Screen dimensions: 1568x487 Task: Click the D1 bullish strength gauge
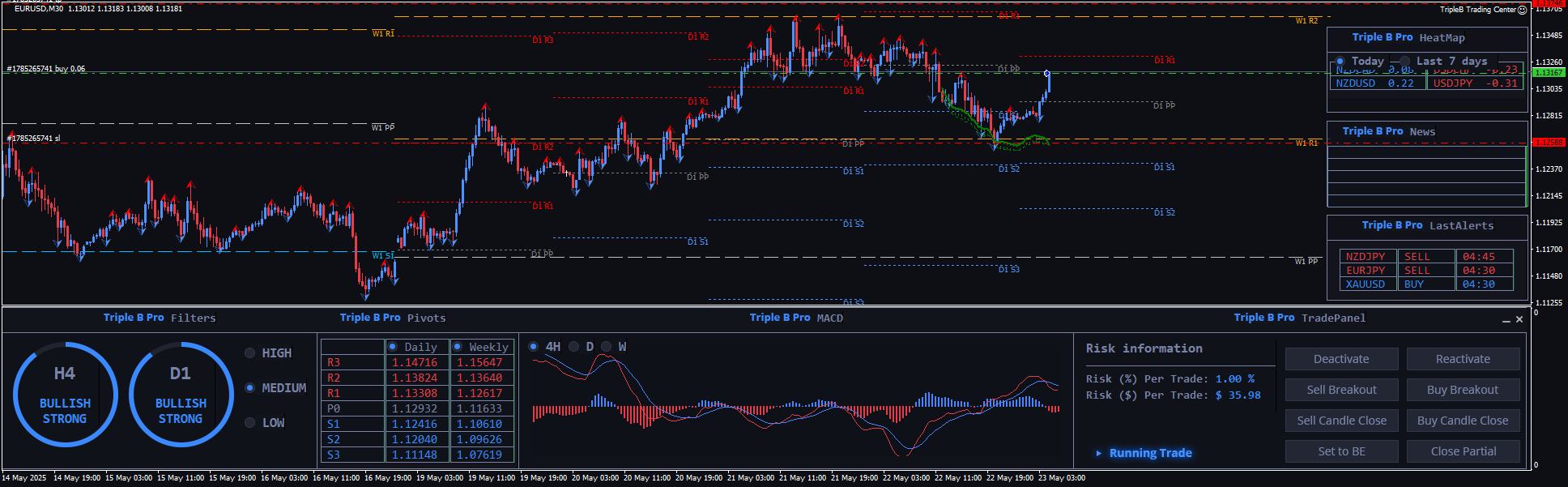tap(181, 395)
